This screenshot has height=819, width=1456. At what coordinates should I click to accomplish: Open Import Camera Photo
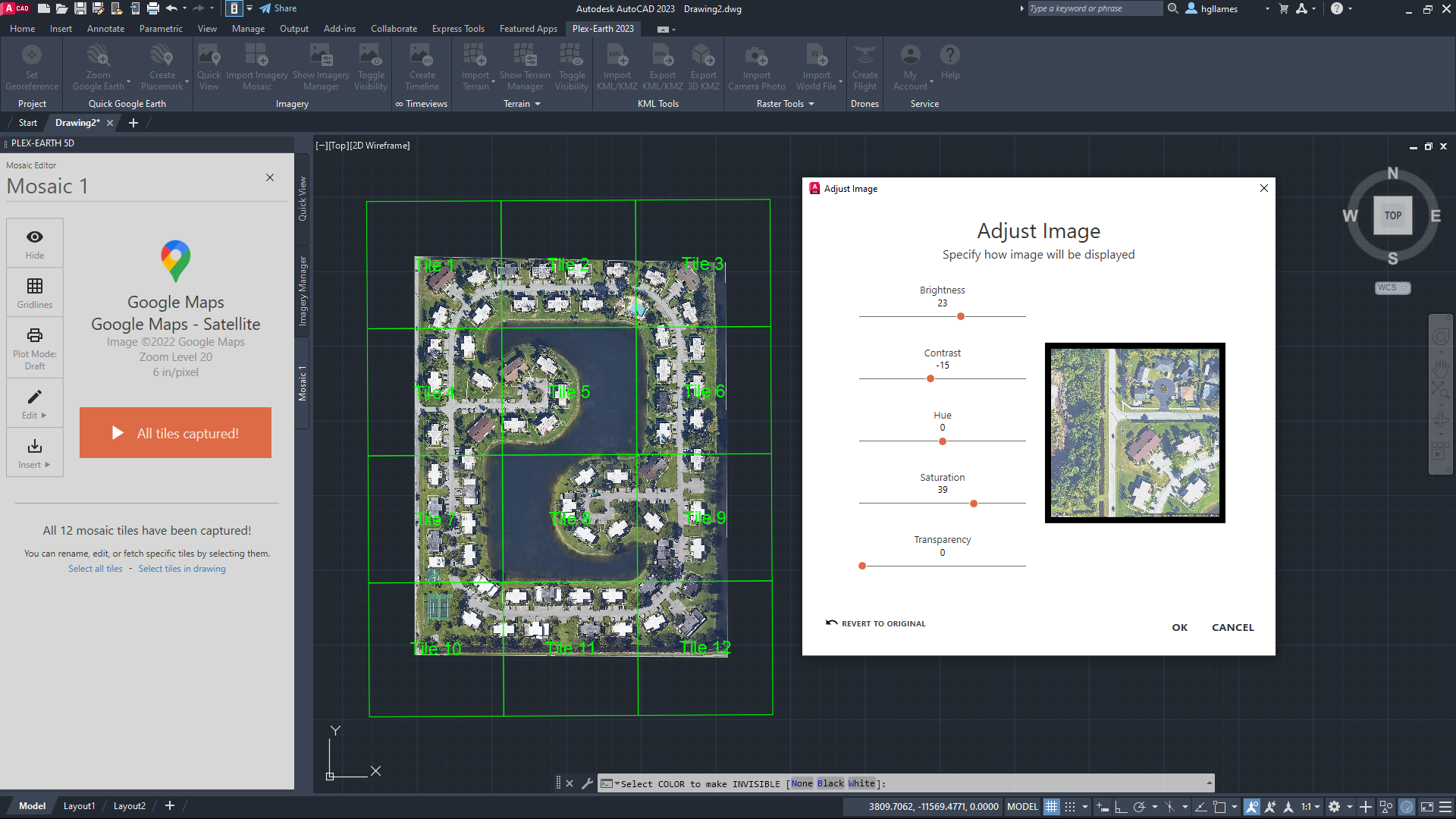pos(757,67)
